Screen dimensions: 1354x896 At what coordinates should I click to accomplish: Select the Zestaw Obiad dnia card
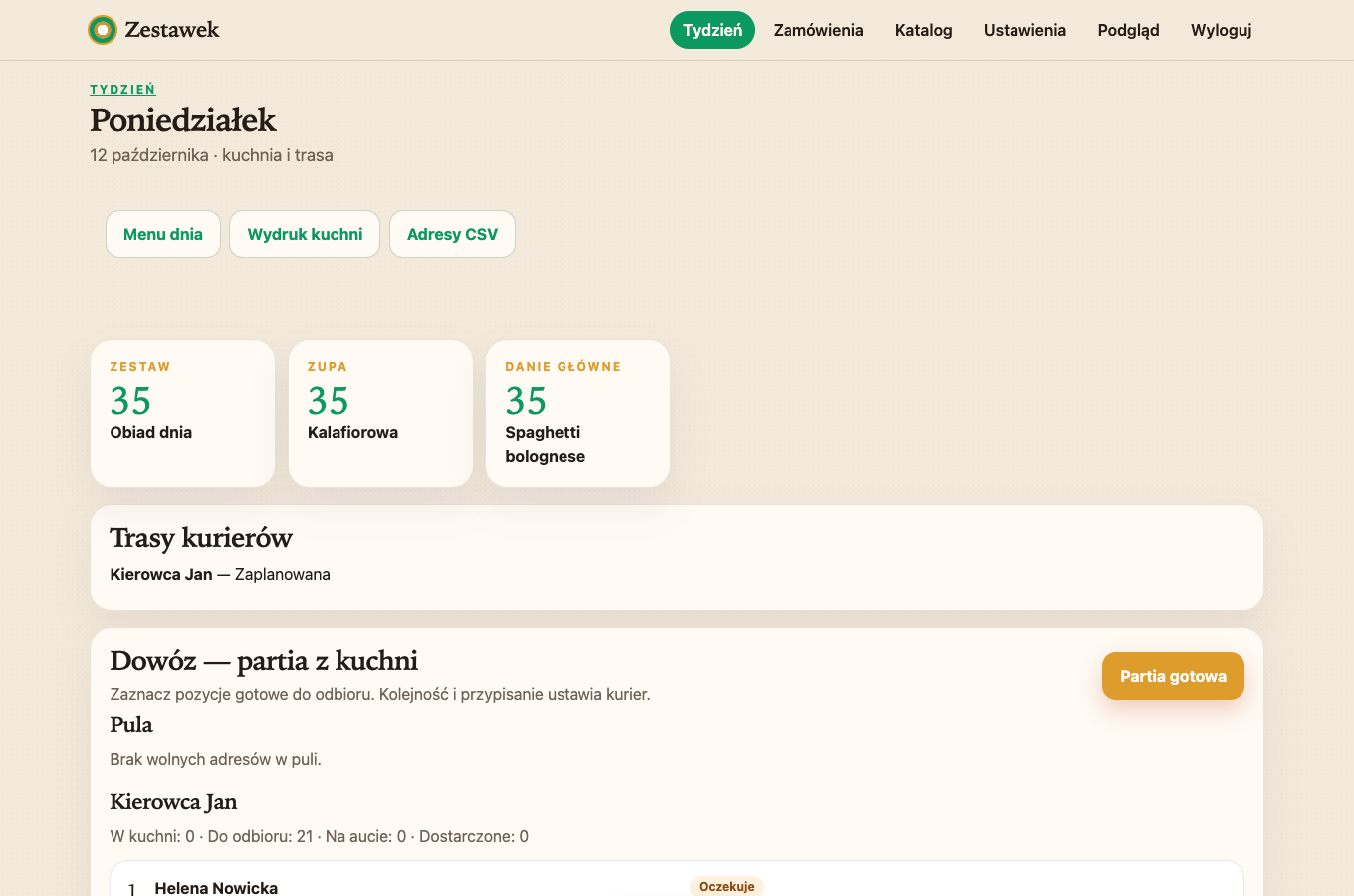[182, 413]
